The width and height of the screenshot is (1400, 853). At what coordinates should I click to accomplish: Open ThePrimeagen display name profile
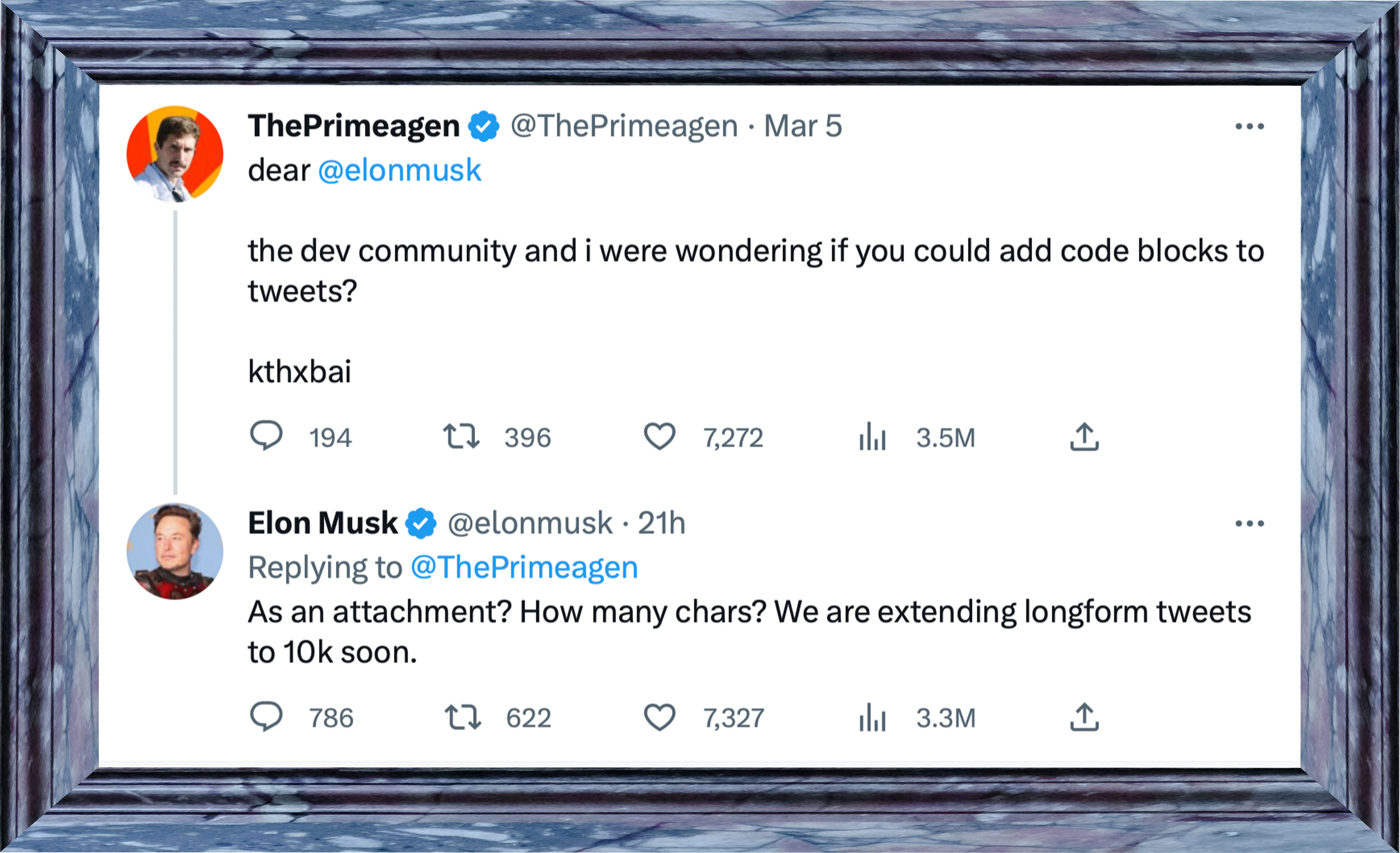coord(353,126)
